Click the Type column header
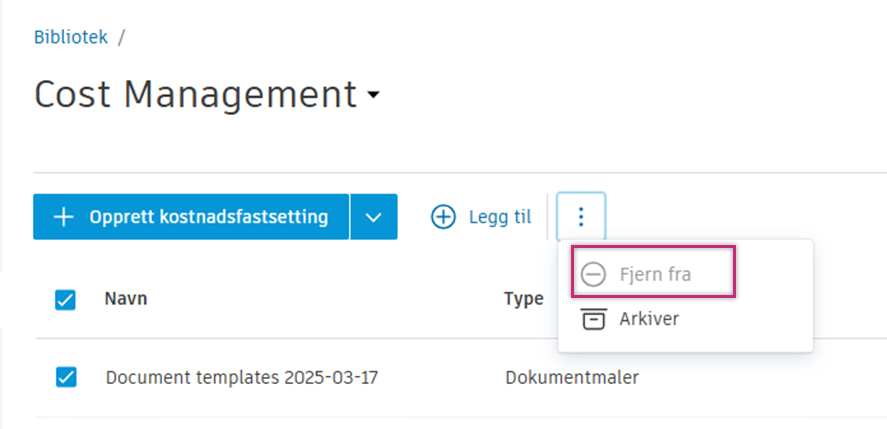This screenshot has height=429, width=887. point(524,299)
